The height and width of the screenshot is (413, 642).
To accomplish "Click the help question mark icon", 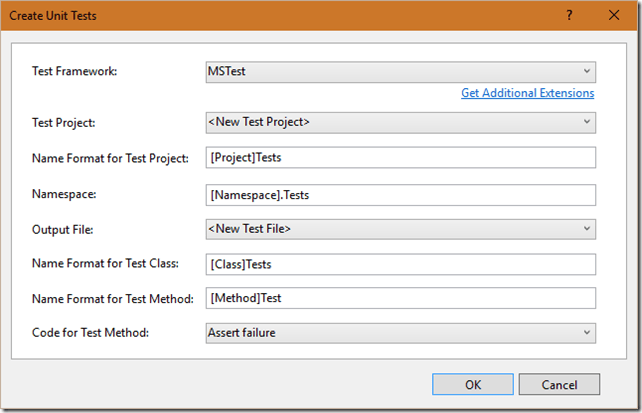I will (568, 15).
